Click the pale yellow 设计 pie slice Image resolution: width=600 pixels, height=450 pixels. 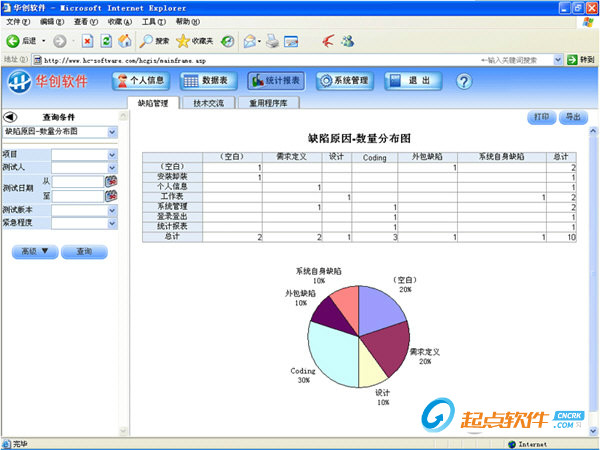370,369
